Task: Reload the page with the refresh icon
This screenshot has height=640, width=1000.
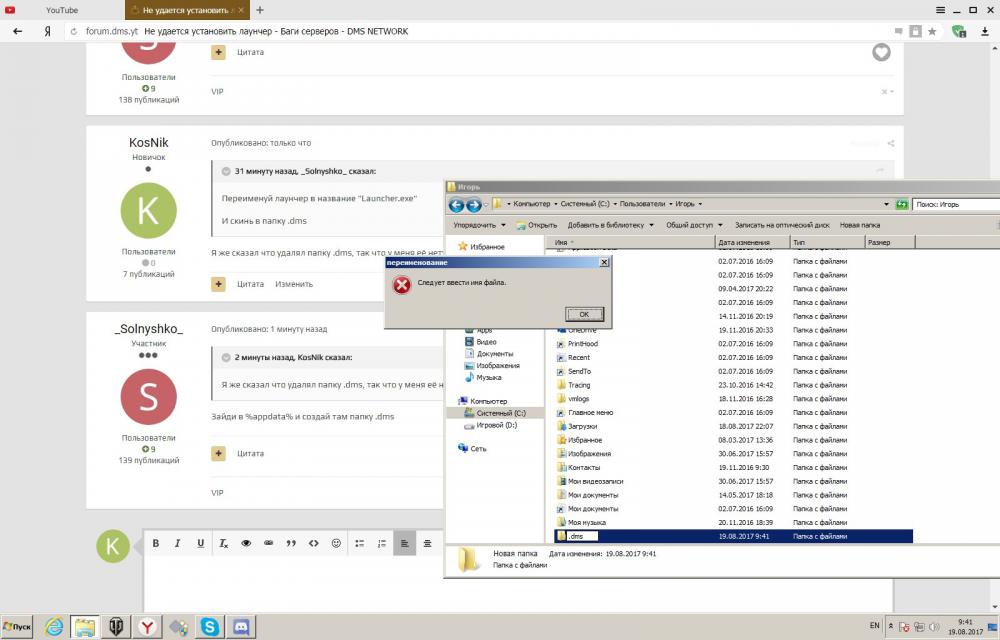Action: (73, 31)
